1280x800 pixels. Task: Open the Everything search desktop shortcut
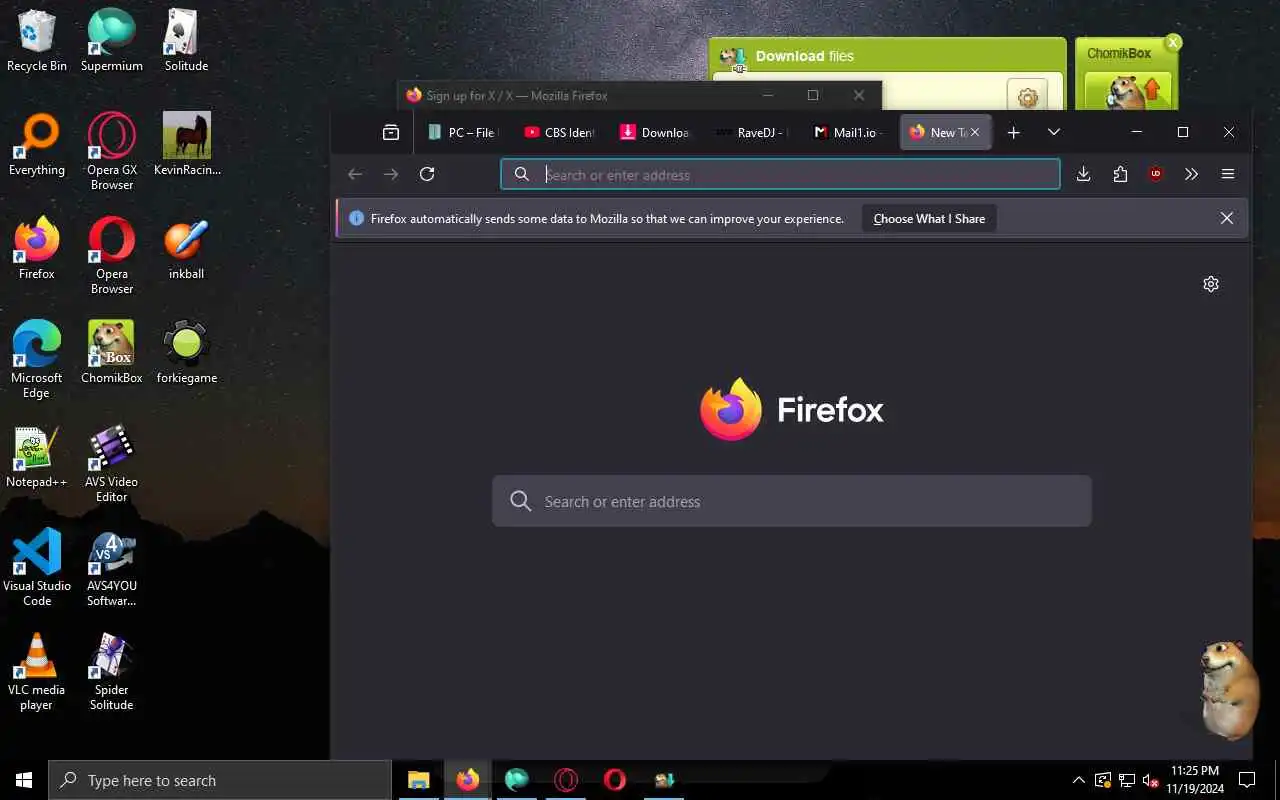pos(37,145)
